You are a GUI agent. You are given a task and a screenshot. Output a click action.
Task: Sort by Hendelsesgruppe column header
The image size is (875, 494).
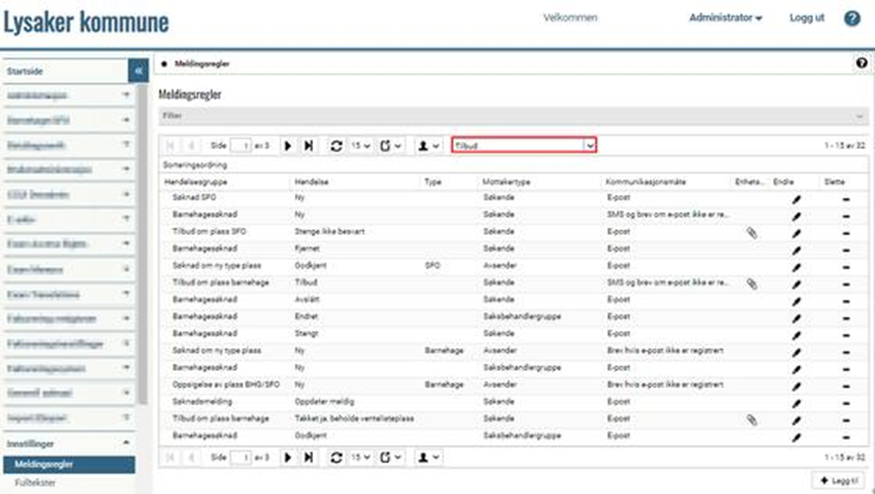(x=190, y=183)
